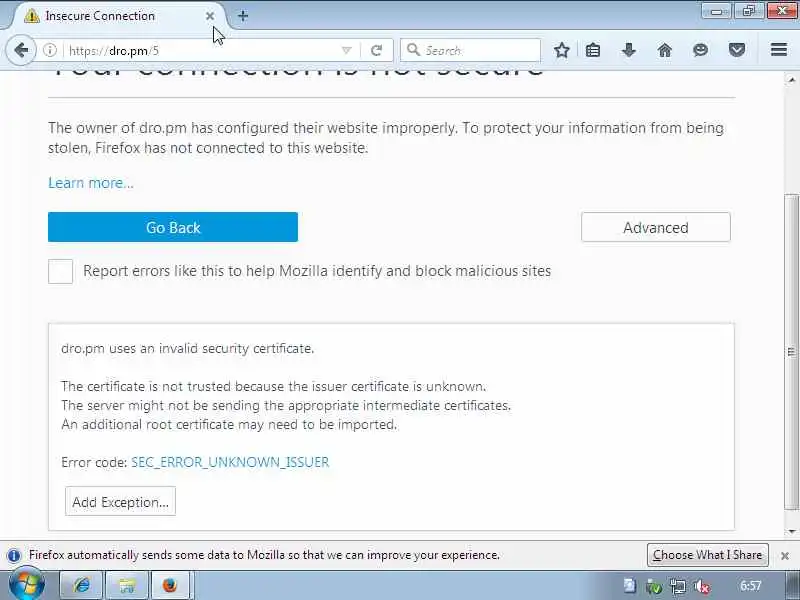Close the Insecure Connection tab
Image resolution: width=800 pixels, height=600 pixels.
tap(210, 16)
